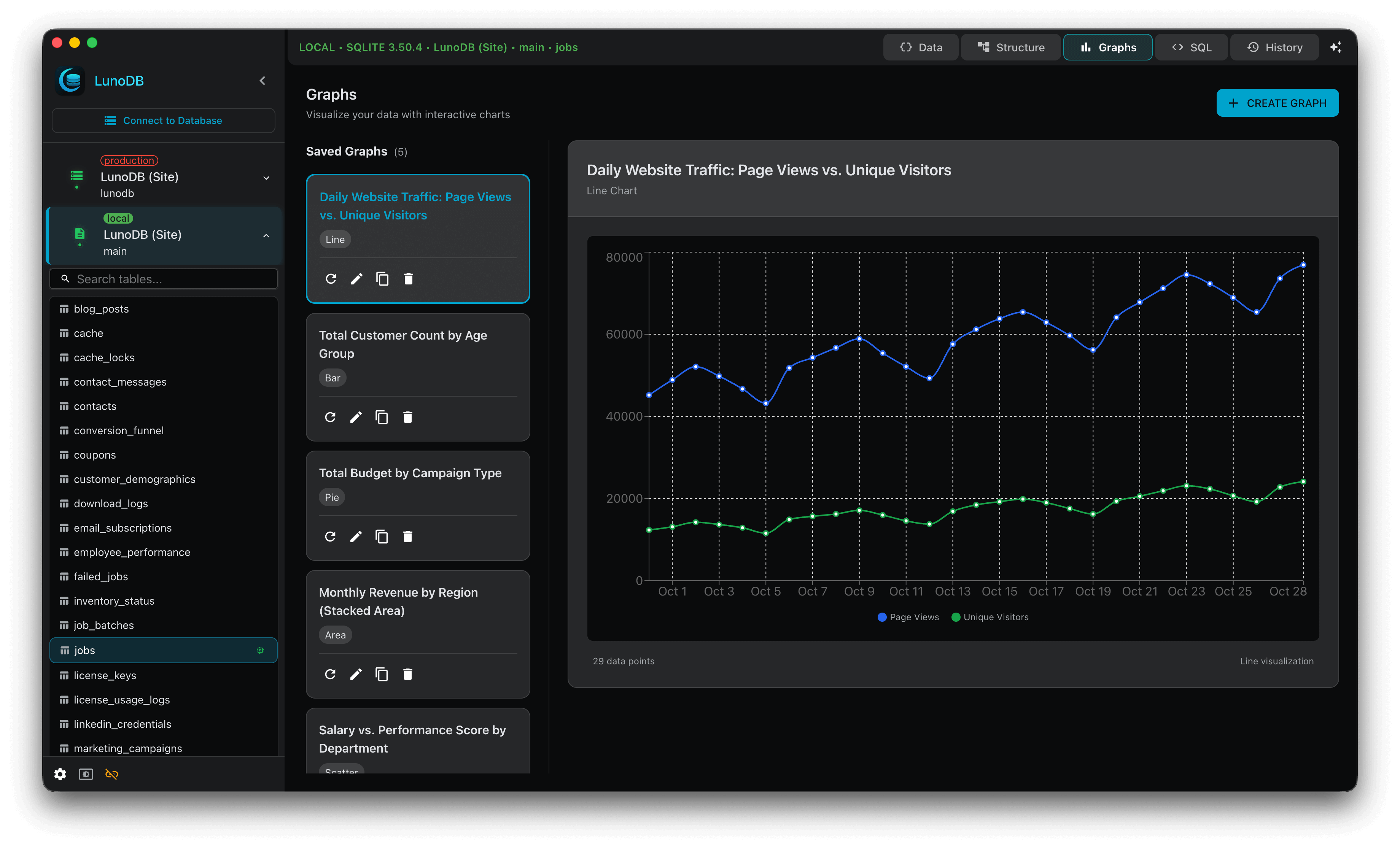Open the license_keys table
Screen dimensions: 1400x848
[164, 675]
